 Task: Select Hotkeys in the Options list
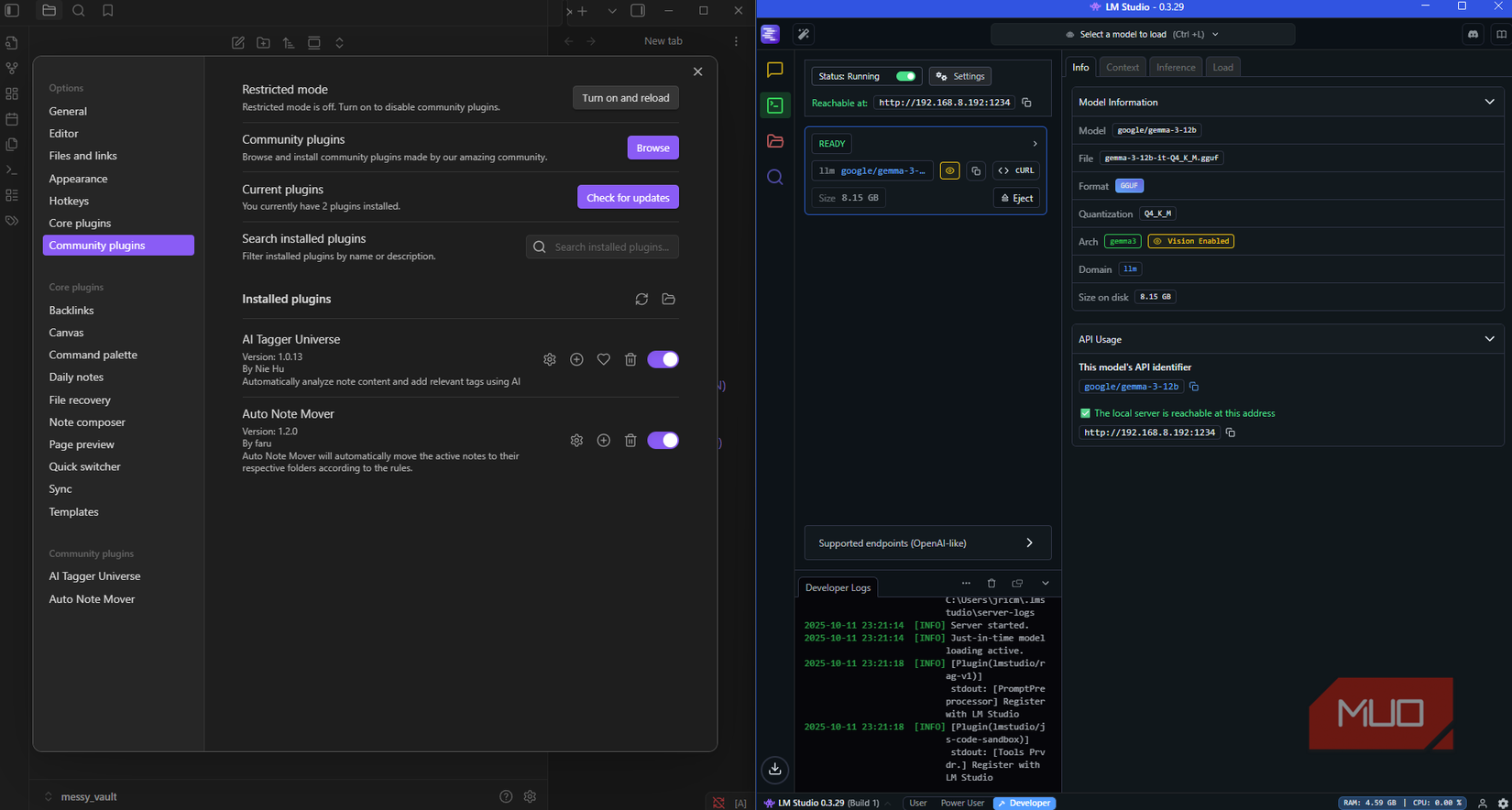pyautogui.click(x=69, y=201)
